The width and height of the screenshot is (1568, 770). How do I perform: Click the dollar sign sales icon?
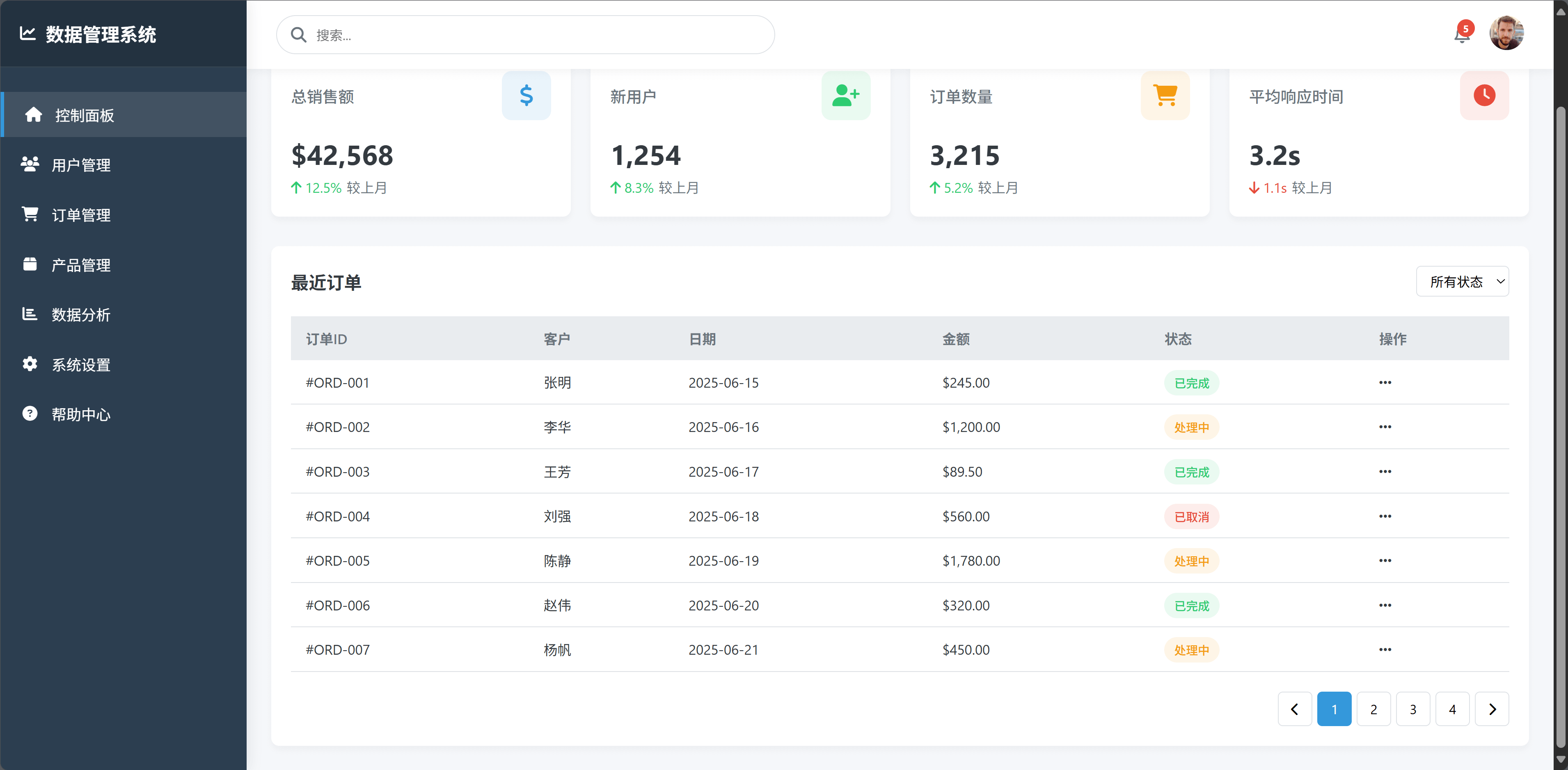[526, 96]
